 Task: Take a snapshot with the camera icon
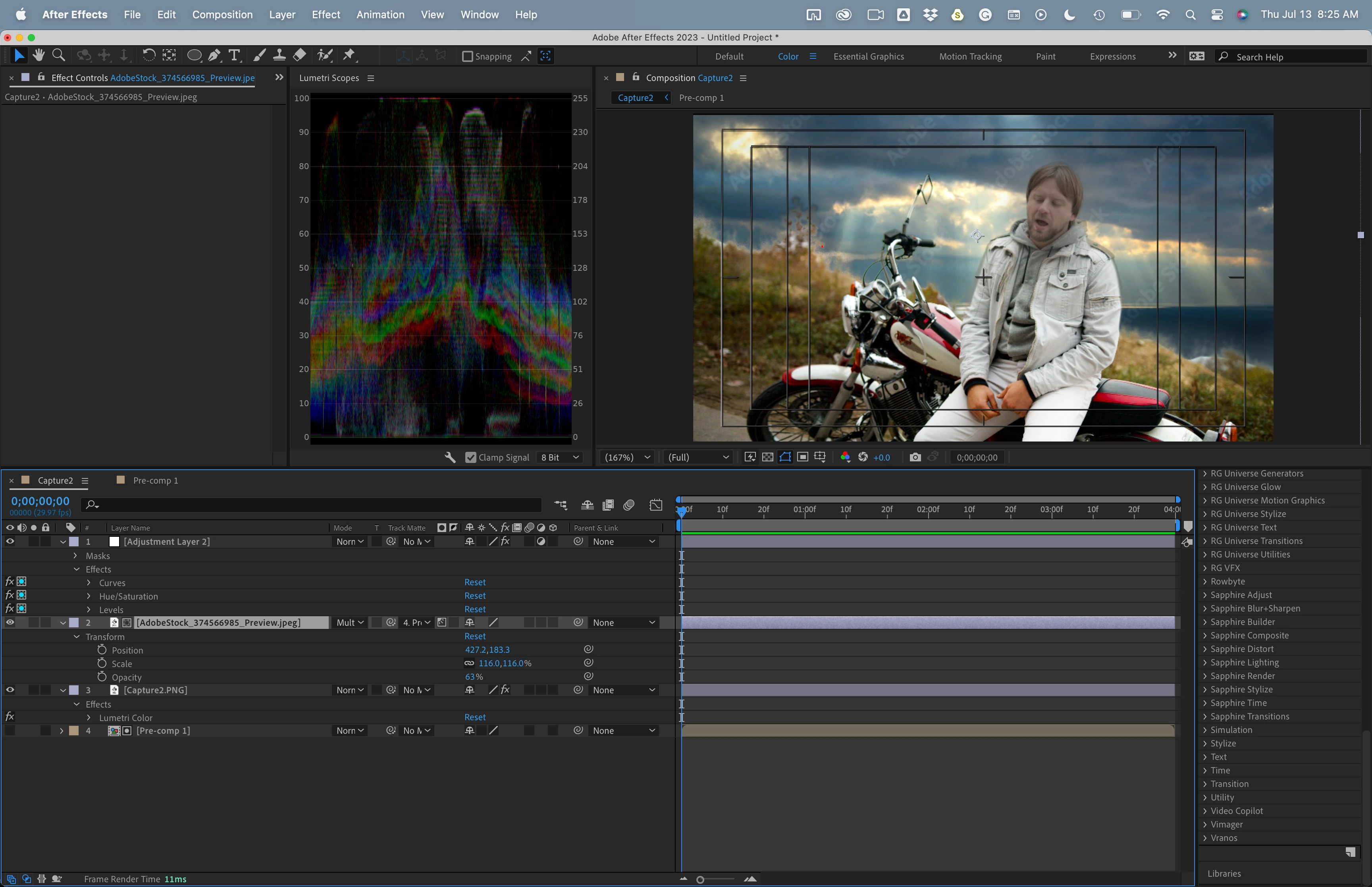click(x=915, y=457)
